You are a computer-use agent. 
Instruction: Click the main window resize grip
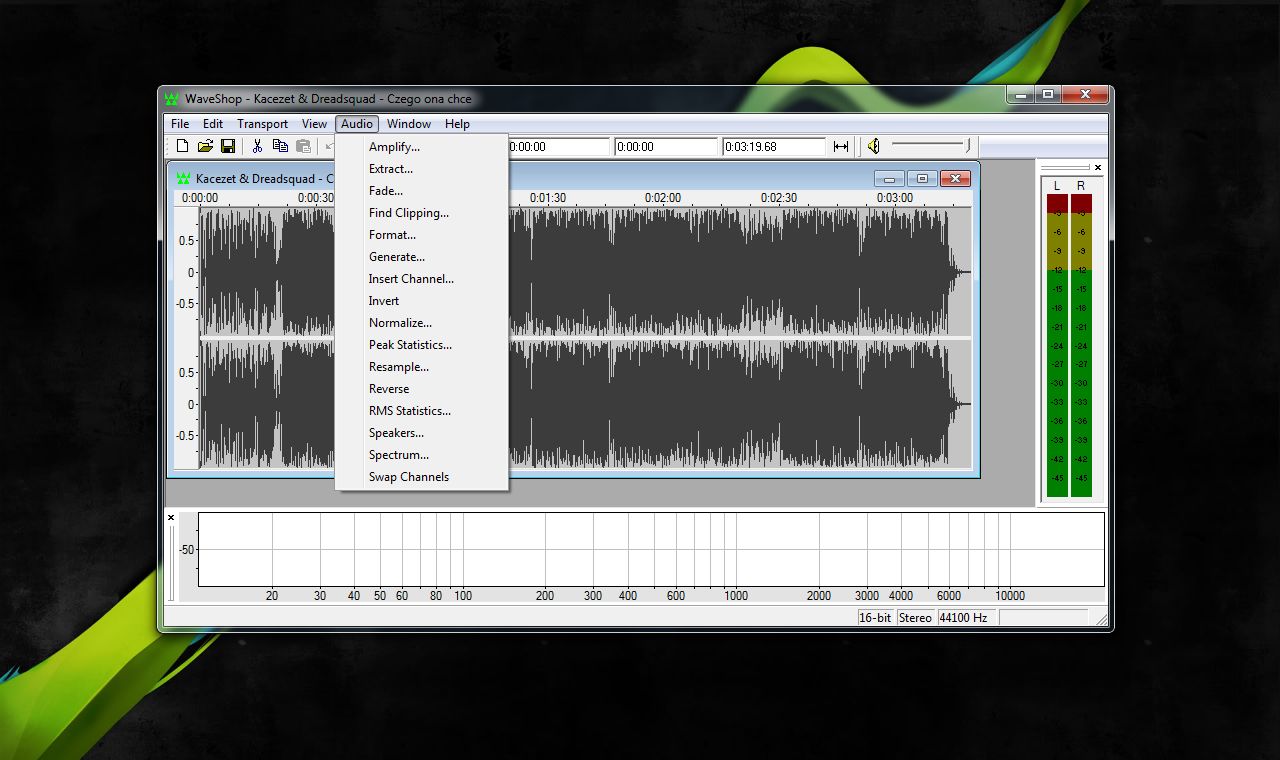point(1103,621)
